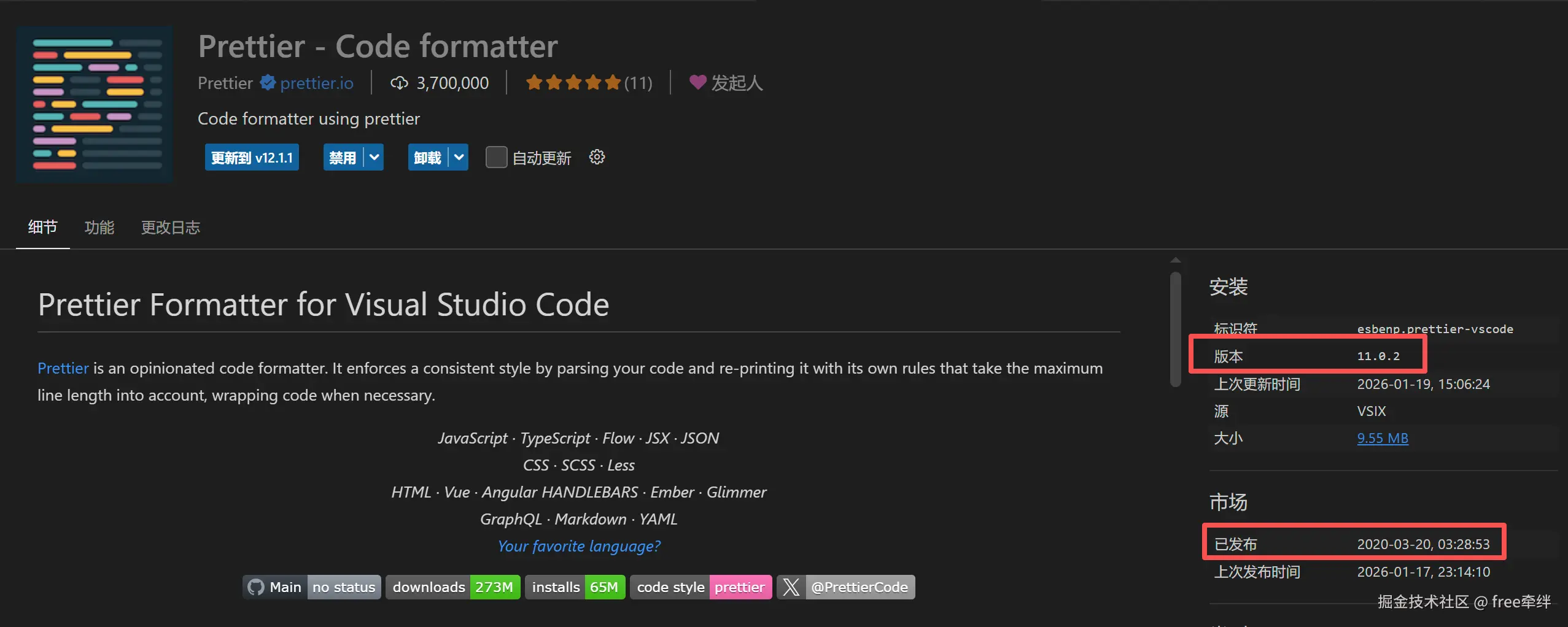Click the source value VSIX

1372,411
